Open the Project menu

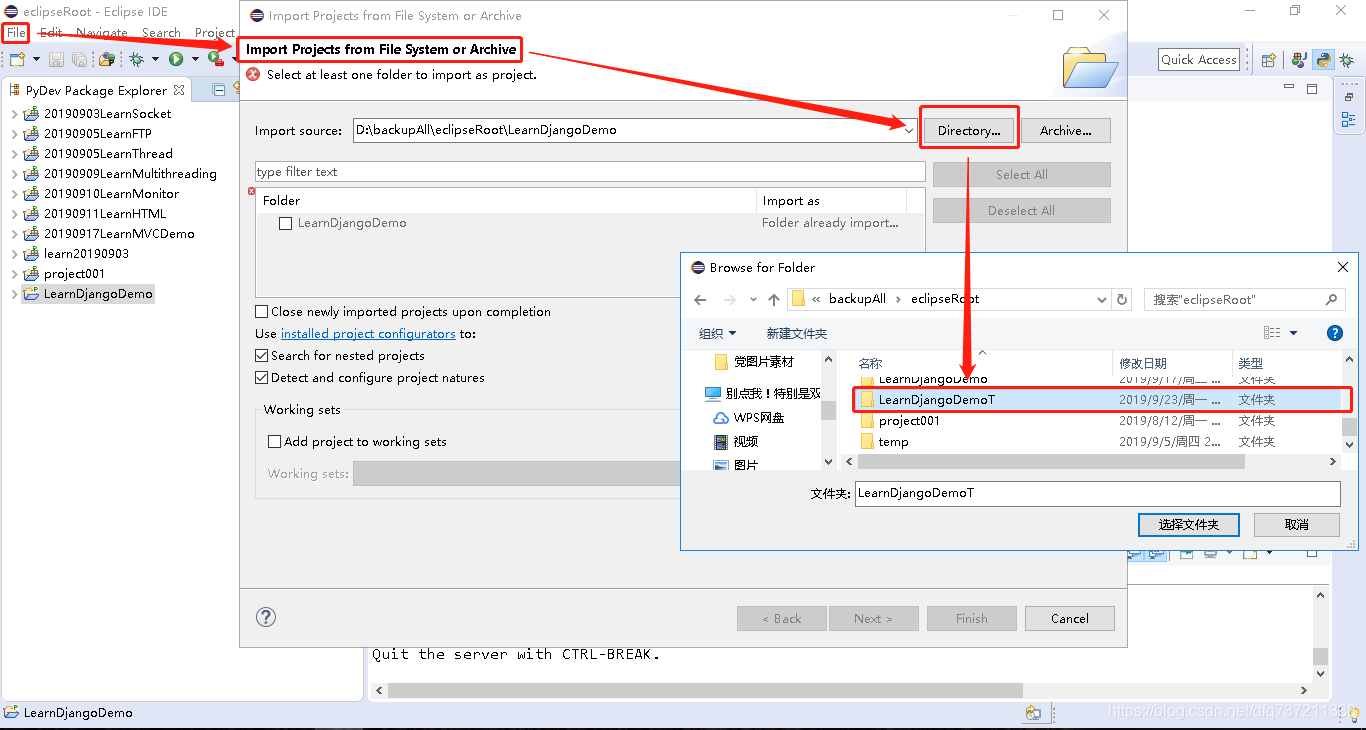click(215, 33)
